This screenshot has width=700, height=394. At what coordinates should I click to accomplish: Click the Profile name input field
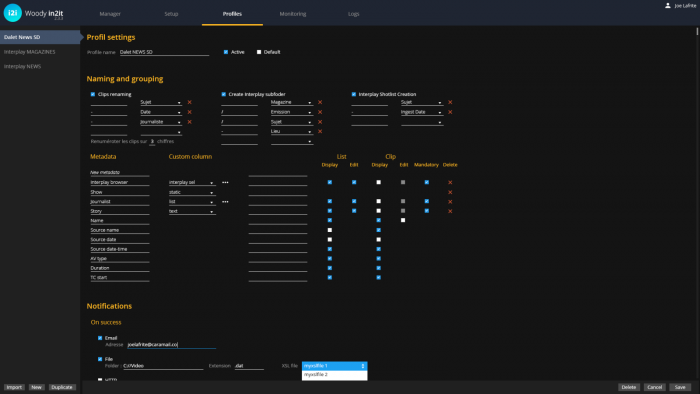coord(164,52)
